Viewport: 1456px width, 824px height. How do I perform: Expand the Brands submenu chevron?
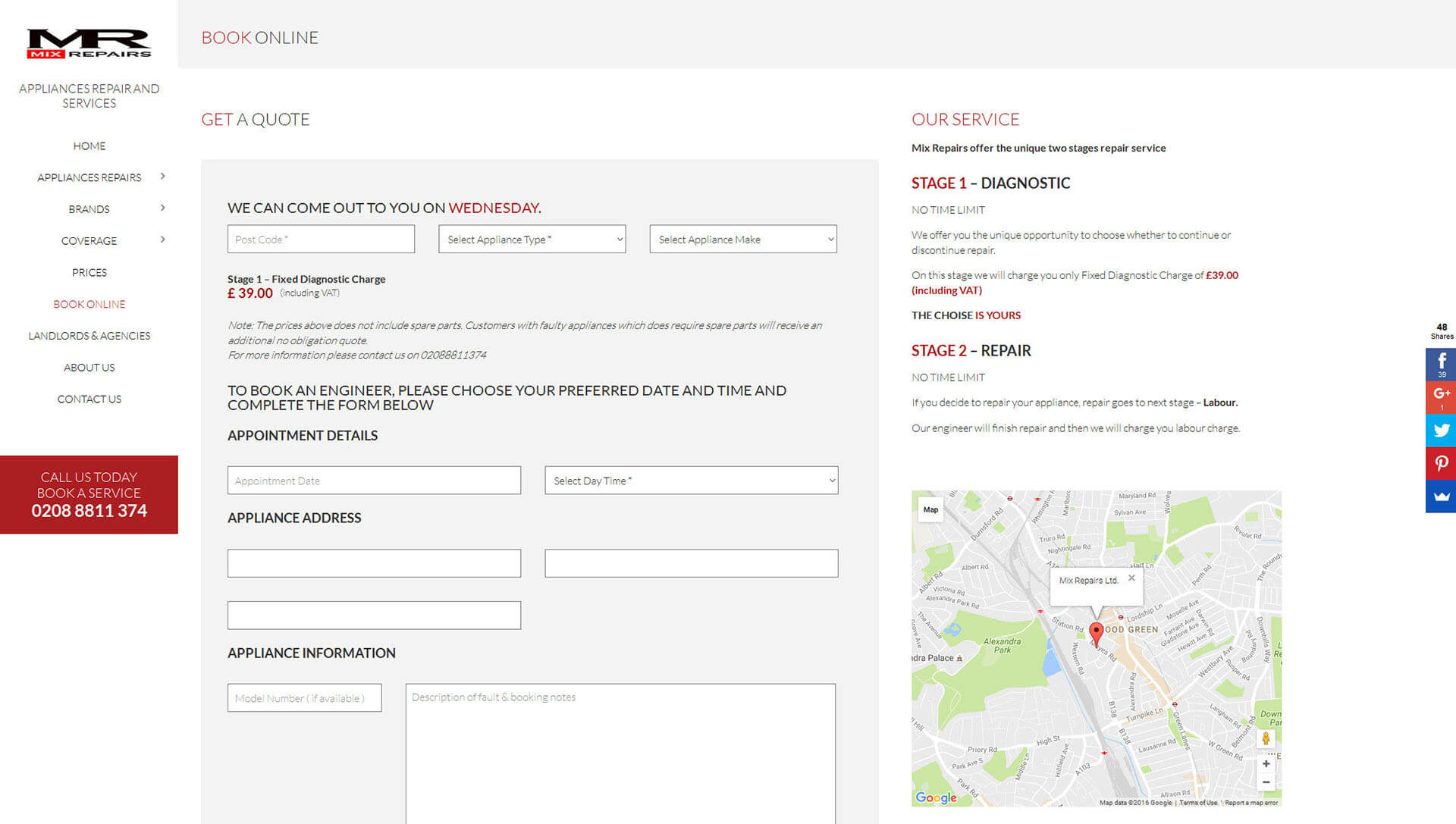click(162, 208)
